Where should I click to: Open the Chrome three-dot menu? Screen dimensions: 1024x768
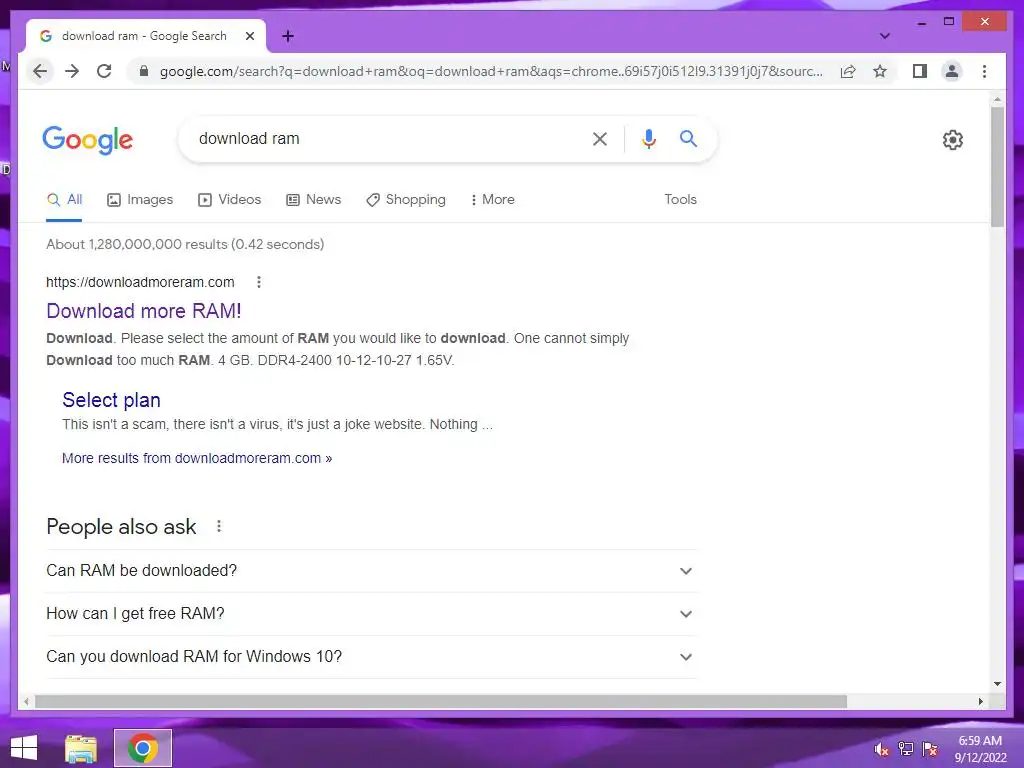(x=984, y=71)
